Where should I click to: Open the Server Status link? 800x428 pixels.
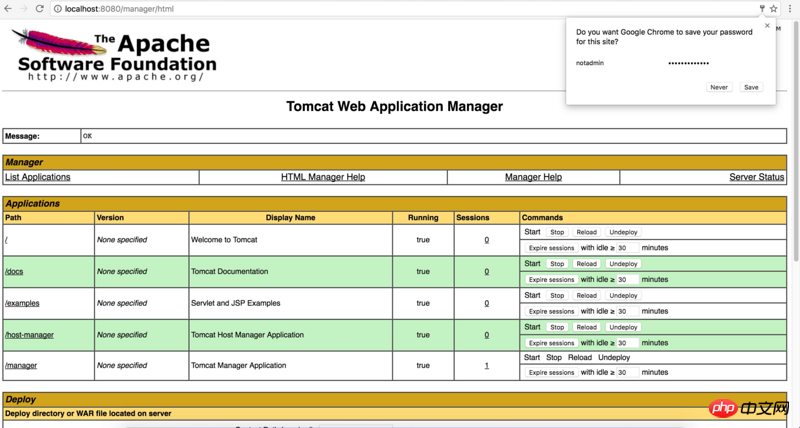(757, 177)
